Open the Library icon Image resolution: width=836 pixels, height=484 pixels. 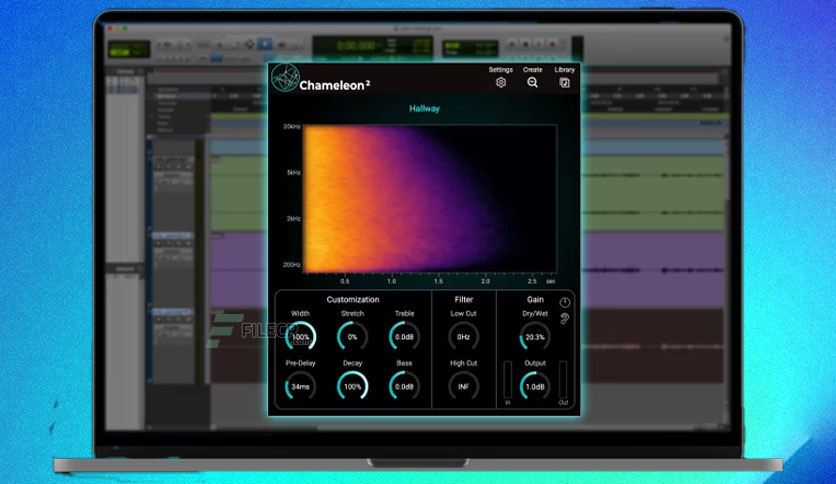click(564, 83)
